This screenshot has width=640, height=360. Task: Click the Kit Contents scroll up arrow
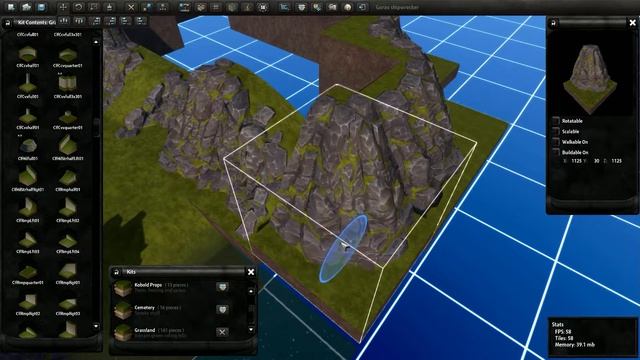96,42
